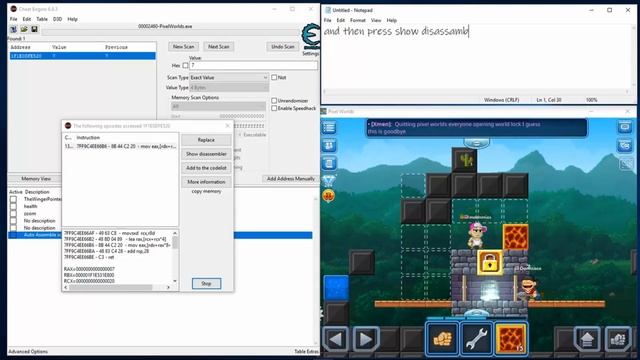Viewport: 640px width, 360px height.
Task: Open Cheat Engine Help menu
Action: pos(72,19)
